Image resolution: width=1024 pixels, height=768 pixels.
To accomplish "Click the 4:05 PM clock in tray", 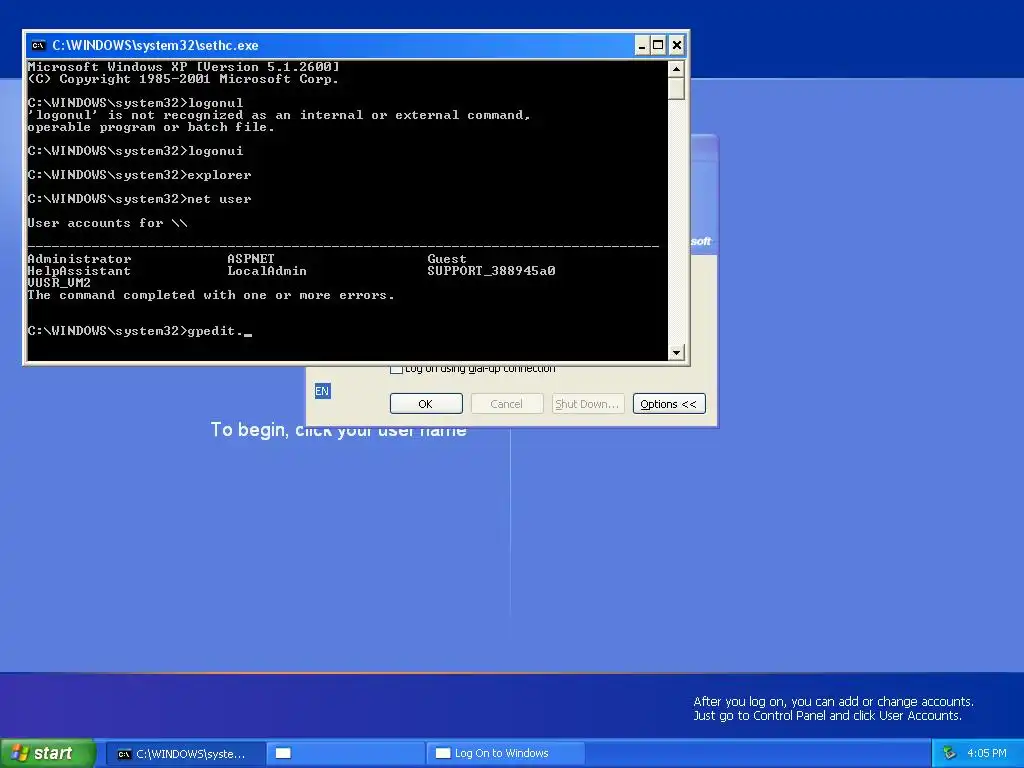I will point(986,754).
